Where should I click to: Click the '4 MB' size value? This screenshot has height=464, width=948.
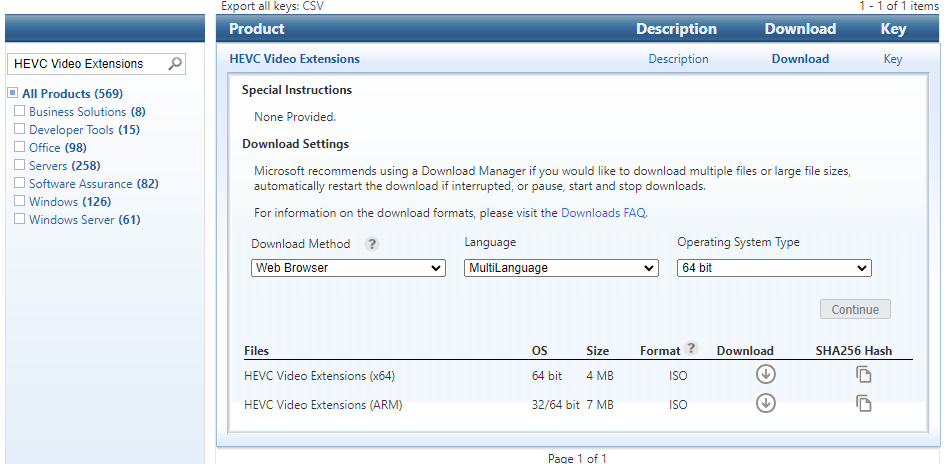click(x=600, y=376)
